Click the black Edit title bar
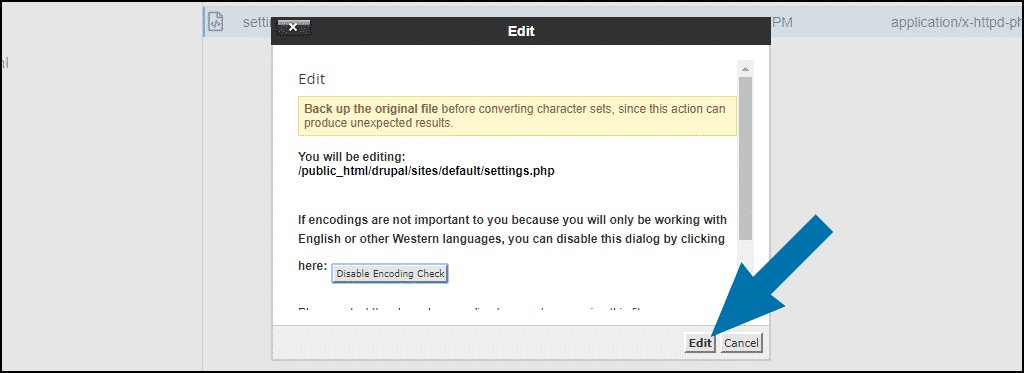This screenshot has width=1024, height=373. point(520,31)
